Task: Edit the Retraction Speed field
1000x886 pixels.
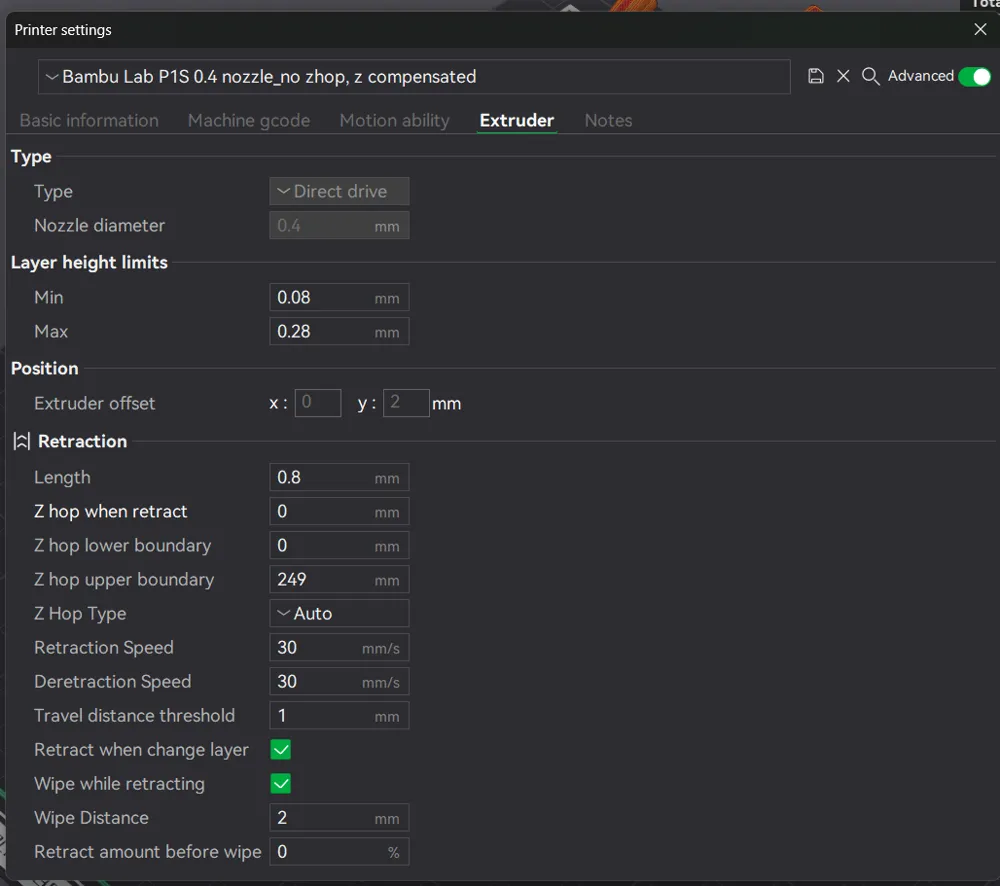Action: click(x=339, y=648)
